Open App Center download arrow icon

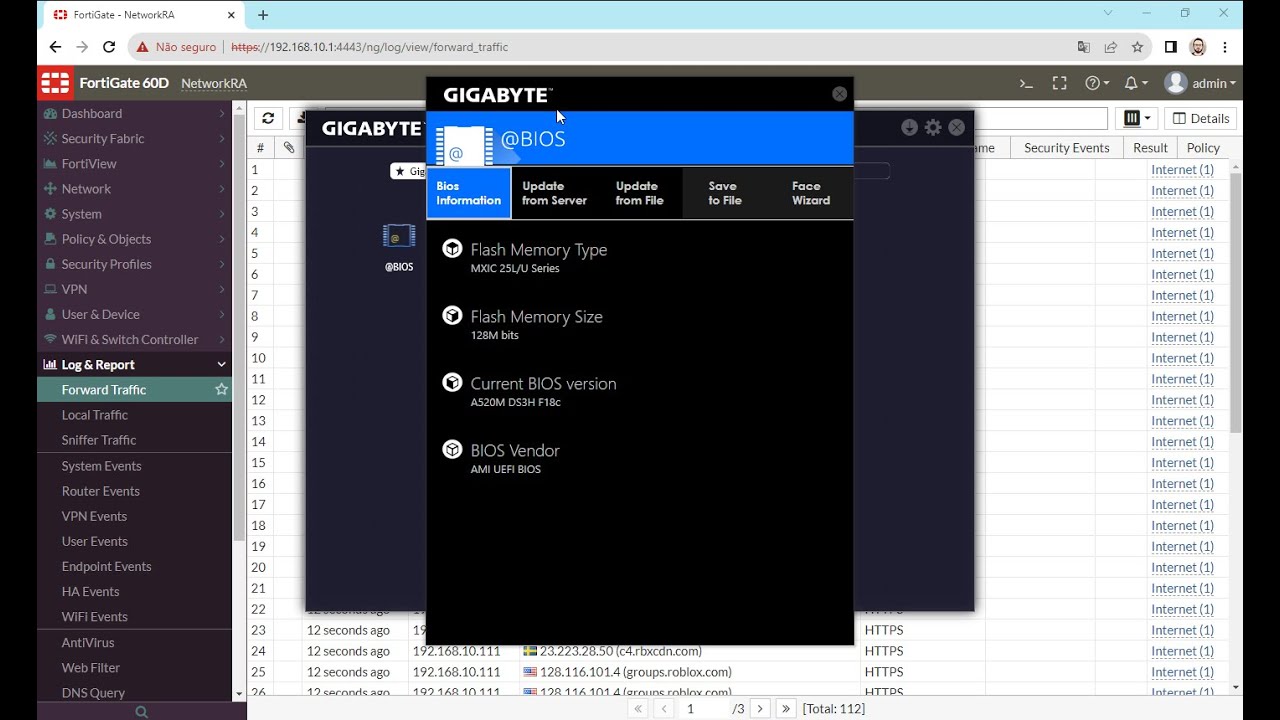click(x=909, y=127)
